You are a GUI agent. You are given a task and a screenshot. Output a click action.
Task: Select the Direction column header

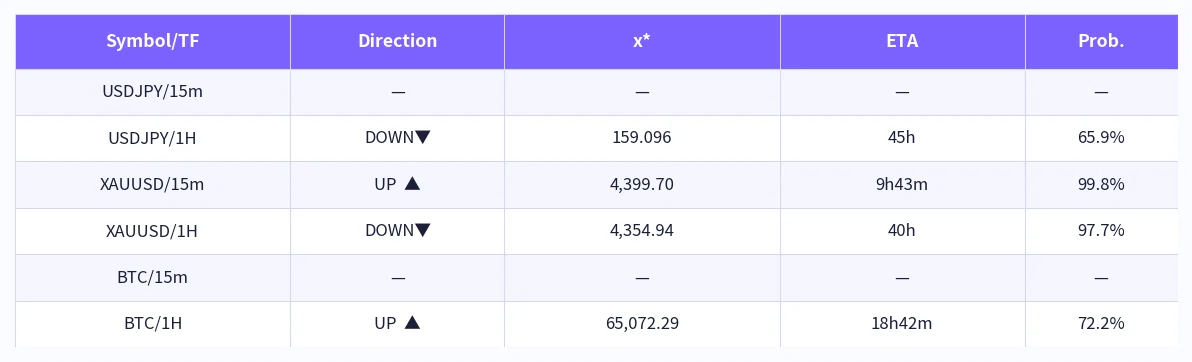(398, 42)
